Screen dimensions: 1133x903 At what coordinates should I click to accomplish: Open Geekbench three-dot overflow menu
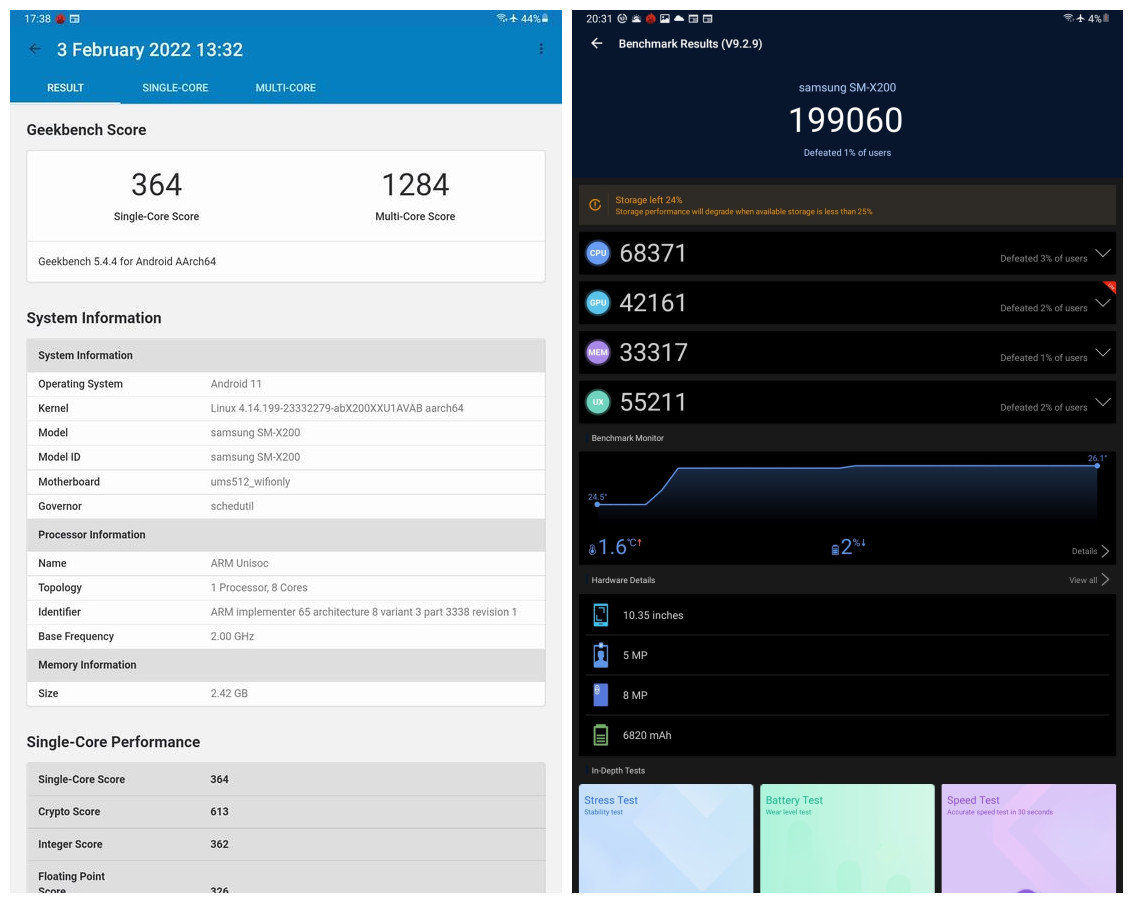(541, 49)
